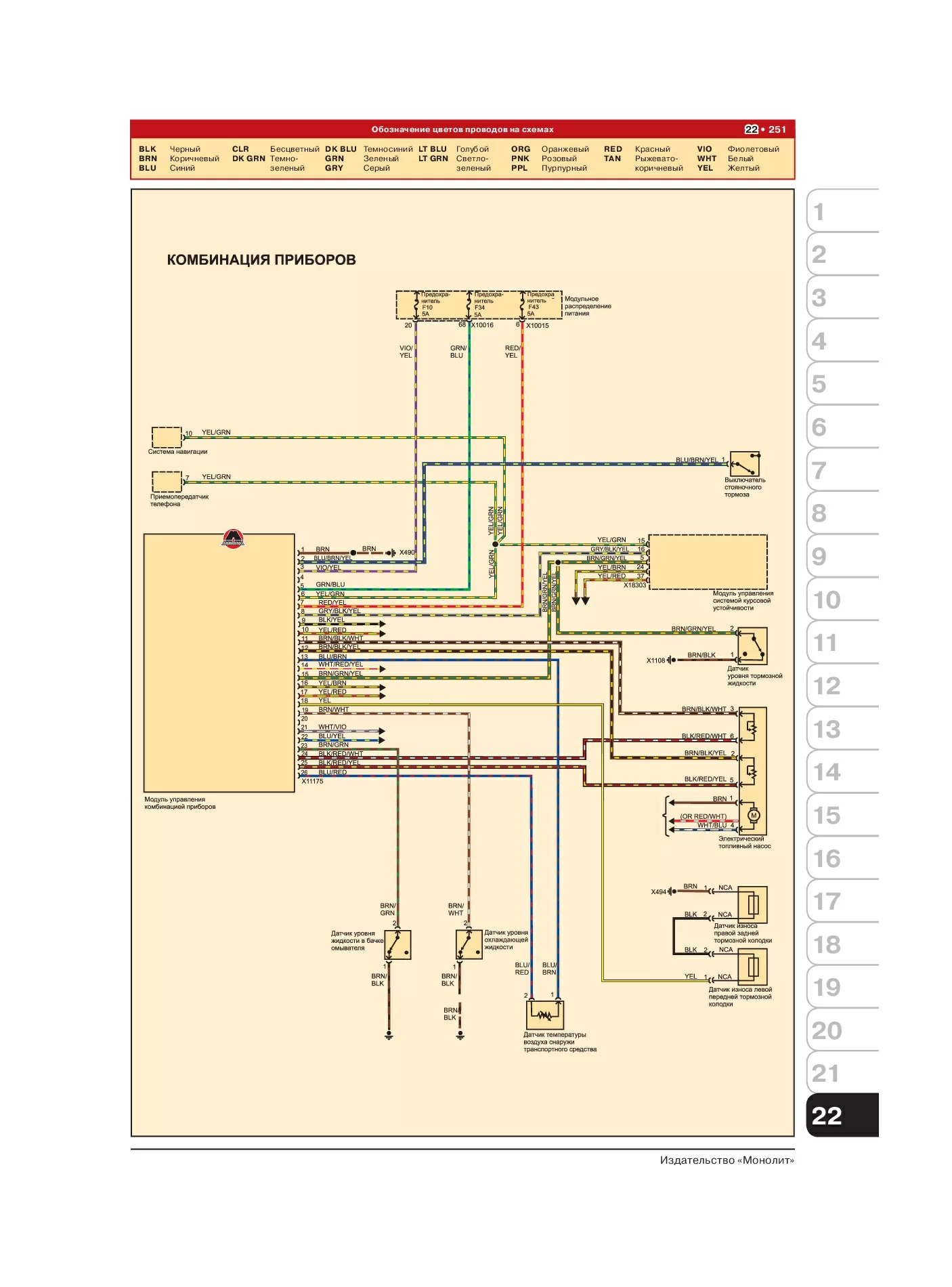Switch to chapter tab 10
The height and width of the screenshot is (1287, 952).
coord(842,599)
